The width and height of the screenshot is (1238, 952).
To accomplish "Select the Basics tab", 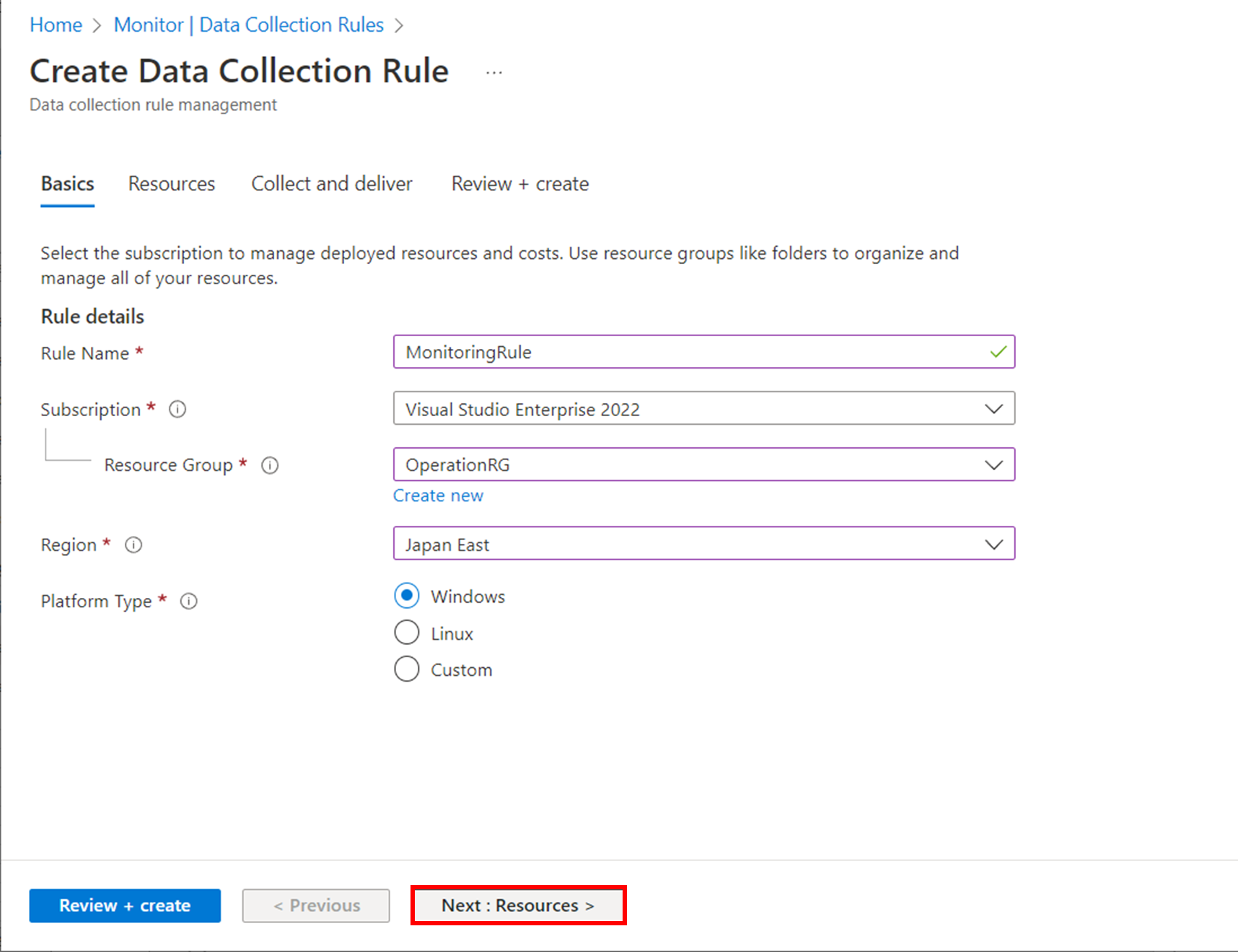I will pos(67,184).
